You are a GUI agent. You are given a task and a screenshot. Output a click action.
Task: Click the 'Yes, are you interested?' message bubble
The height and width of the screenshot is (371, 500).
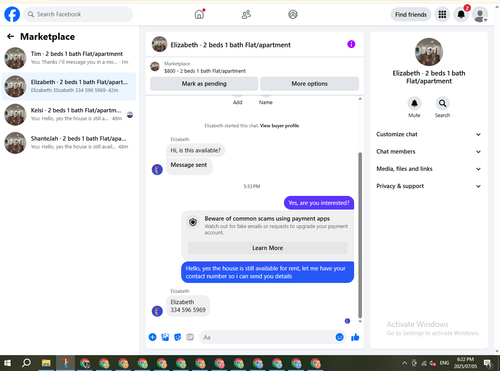[x=319, y=203]
